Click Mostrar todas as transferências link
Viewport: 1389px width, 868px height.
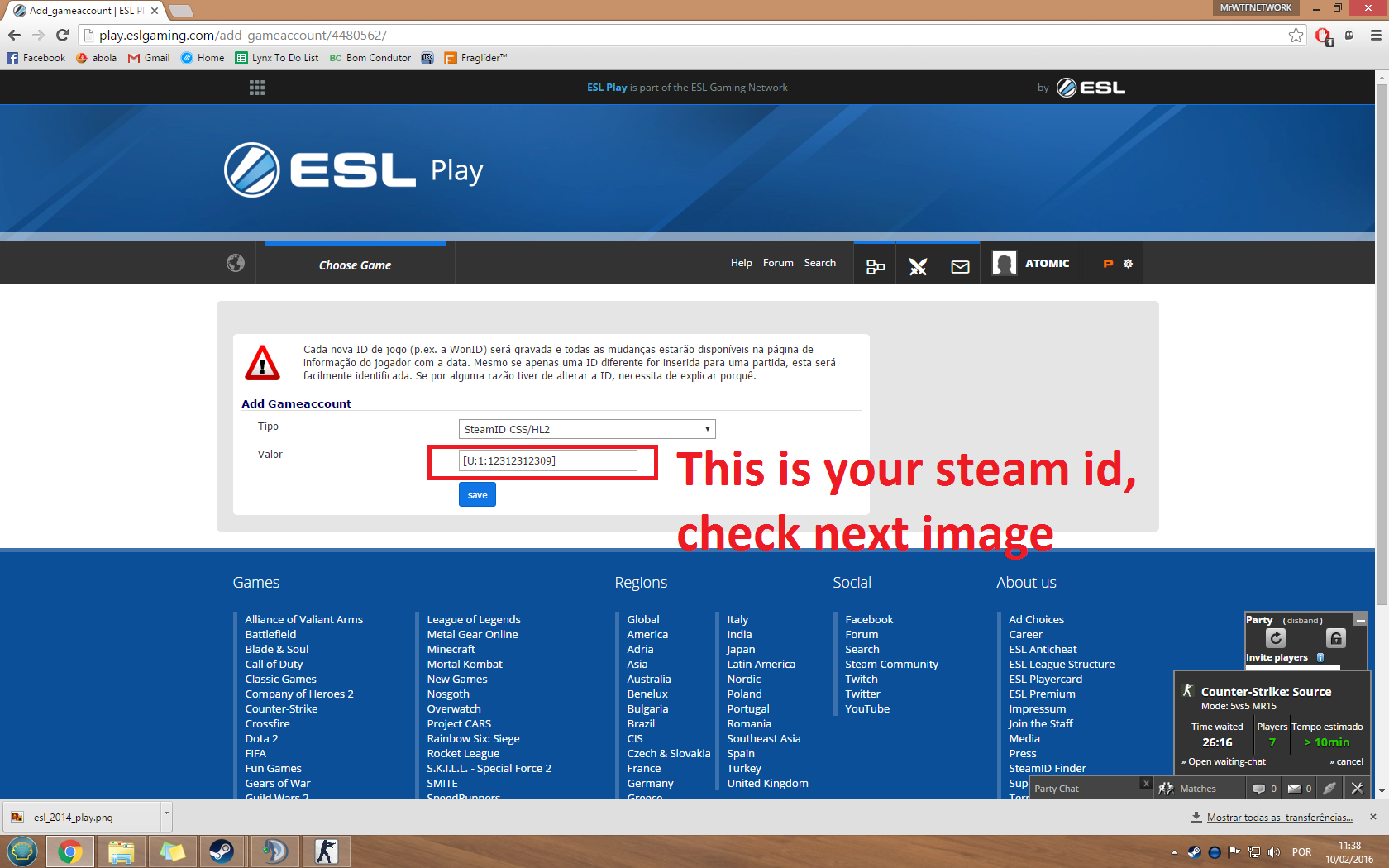(x=1280, y=817)
